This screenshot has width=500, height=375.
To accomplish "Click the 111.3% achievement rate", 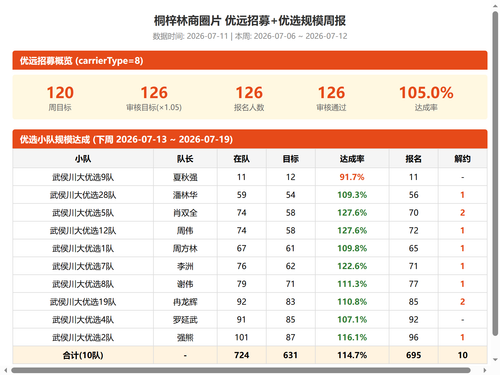I will coord(352,284).
